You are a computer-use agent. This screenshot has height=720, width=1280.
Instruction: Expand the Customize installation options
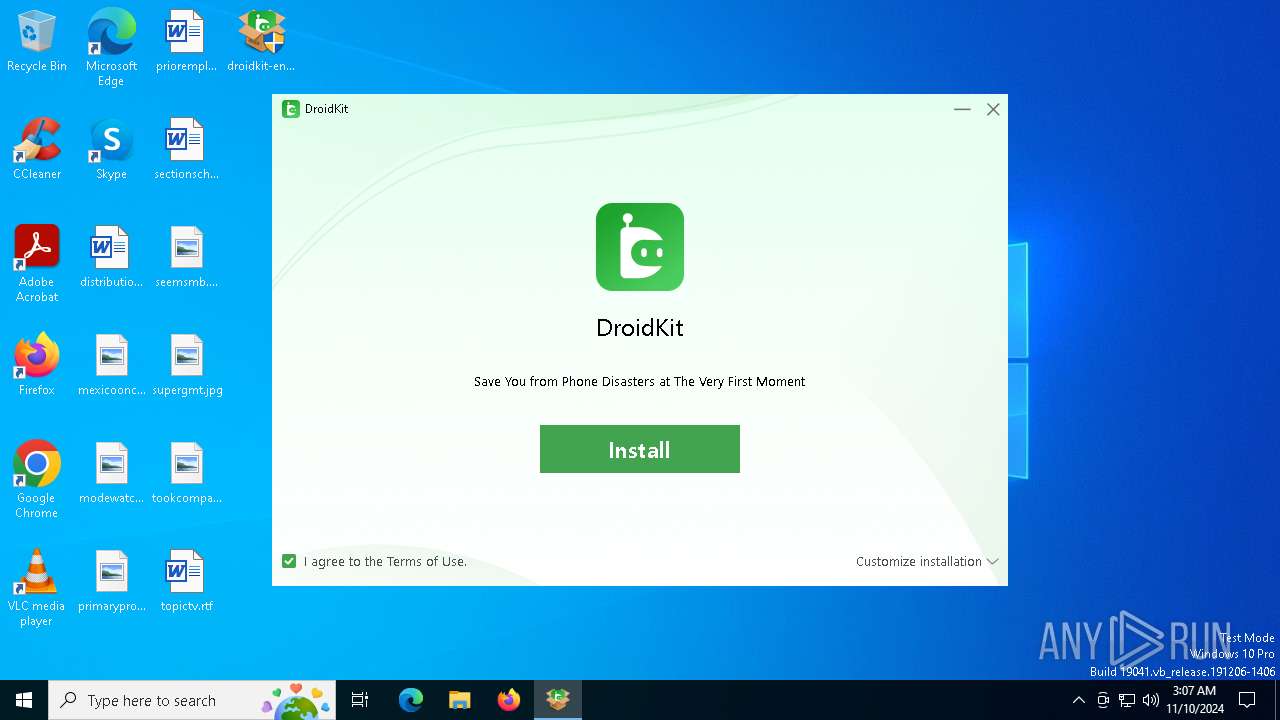click(x=927, y=561)
